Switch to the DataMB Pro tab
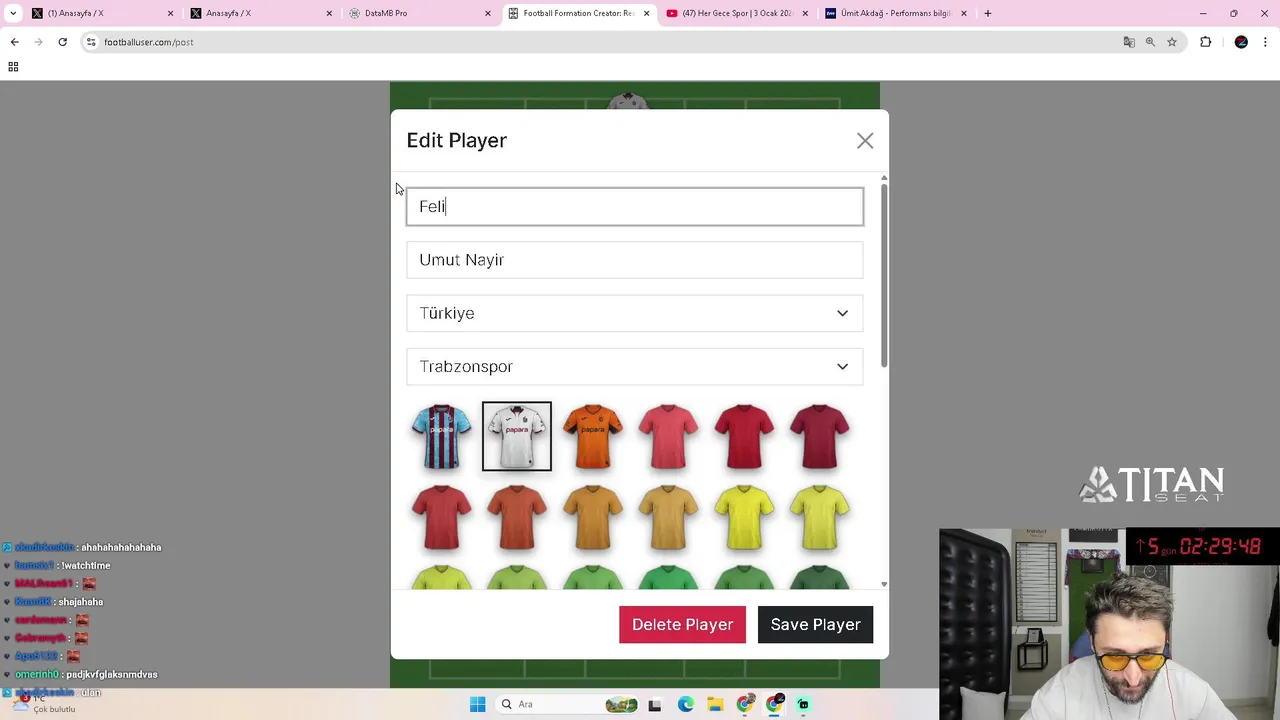Viewport: 1280px width, 720px height. pyautogui.click(x=419, y=13)
